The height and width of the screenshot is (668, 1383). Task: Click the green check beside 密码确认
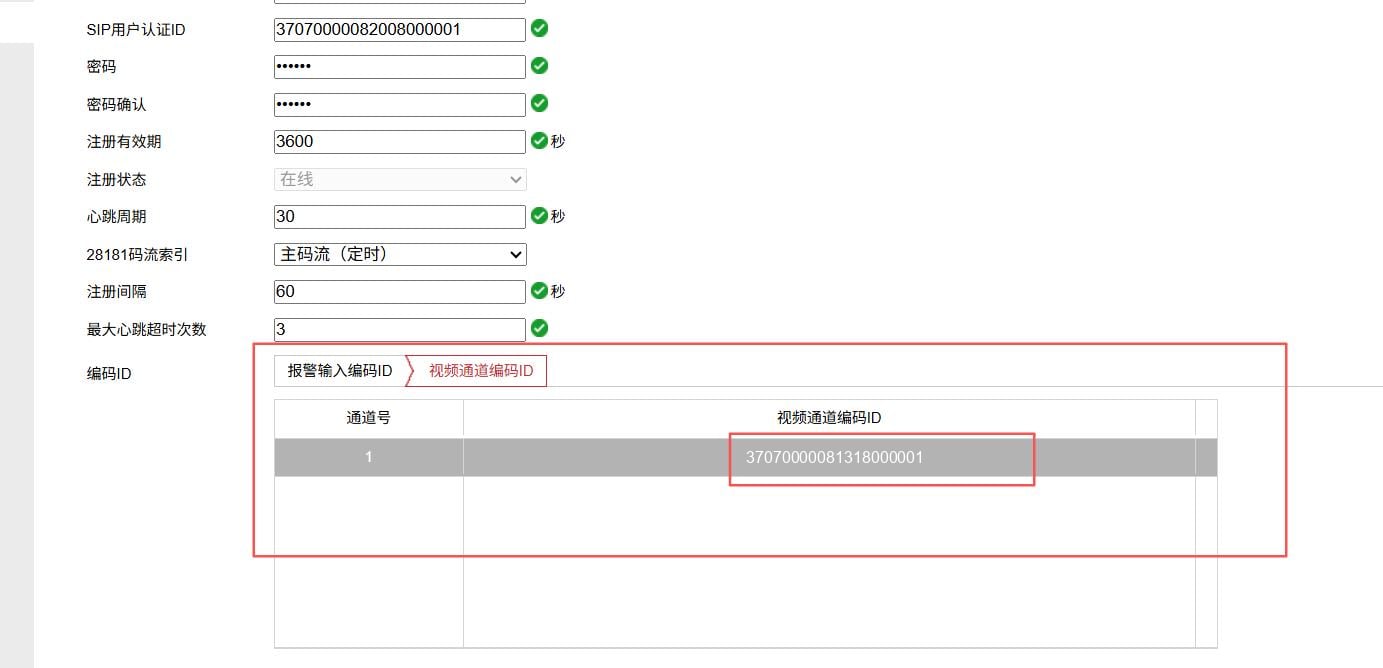click(539, 103)
